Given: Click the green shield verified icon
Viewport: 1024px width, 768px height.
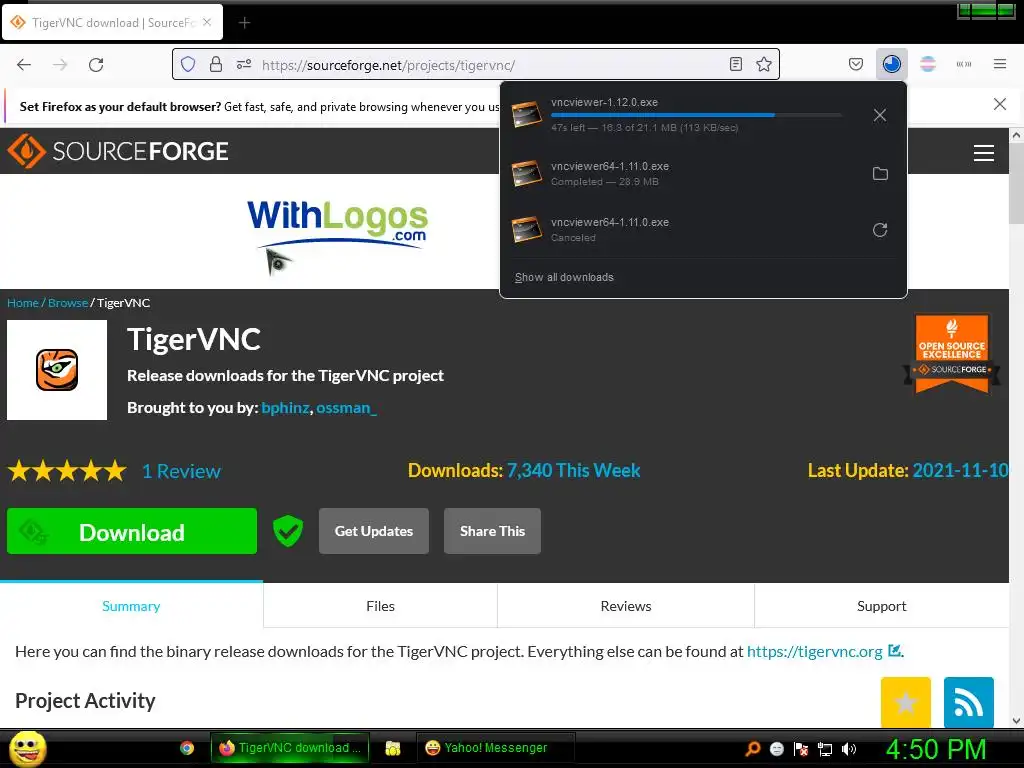Looking at the screenshot, I should tap(288, 531).
